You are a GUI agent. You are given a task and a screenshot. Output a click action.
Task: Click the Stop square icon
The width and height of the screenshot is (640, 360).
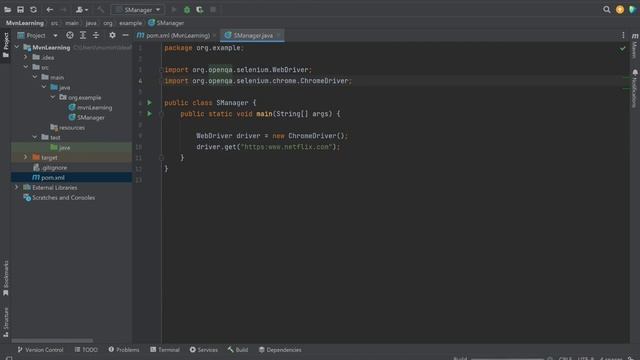213,9
